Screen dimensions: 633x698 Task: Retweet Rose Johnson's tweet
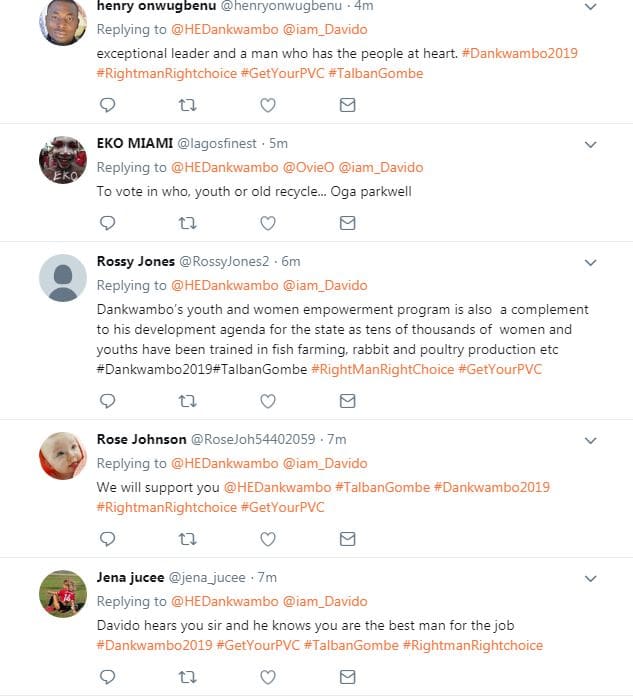click(x=187, y=538)
